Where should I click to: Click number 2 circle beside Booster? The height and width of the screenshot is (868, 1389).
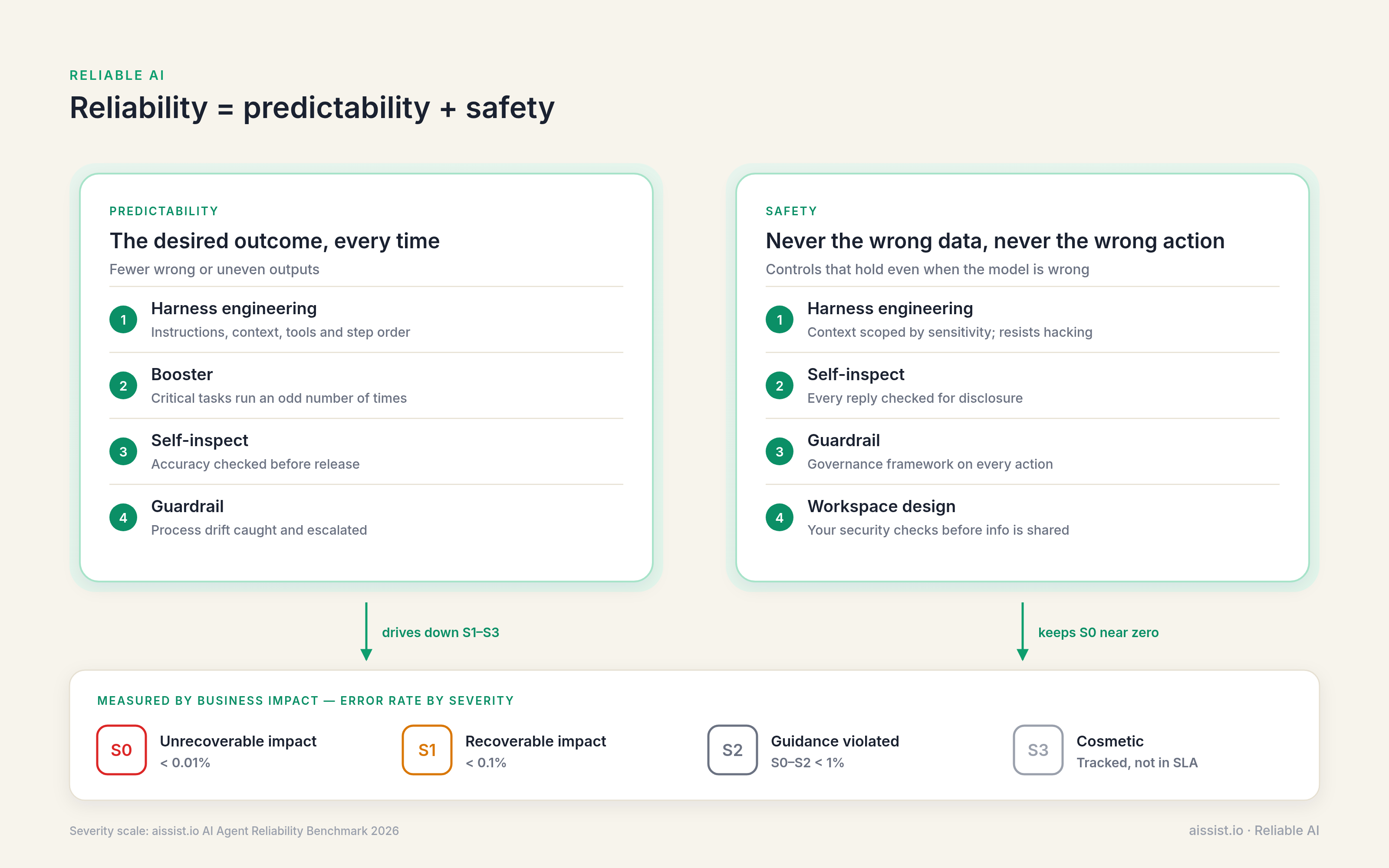tap(123, 386)
